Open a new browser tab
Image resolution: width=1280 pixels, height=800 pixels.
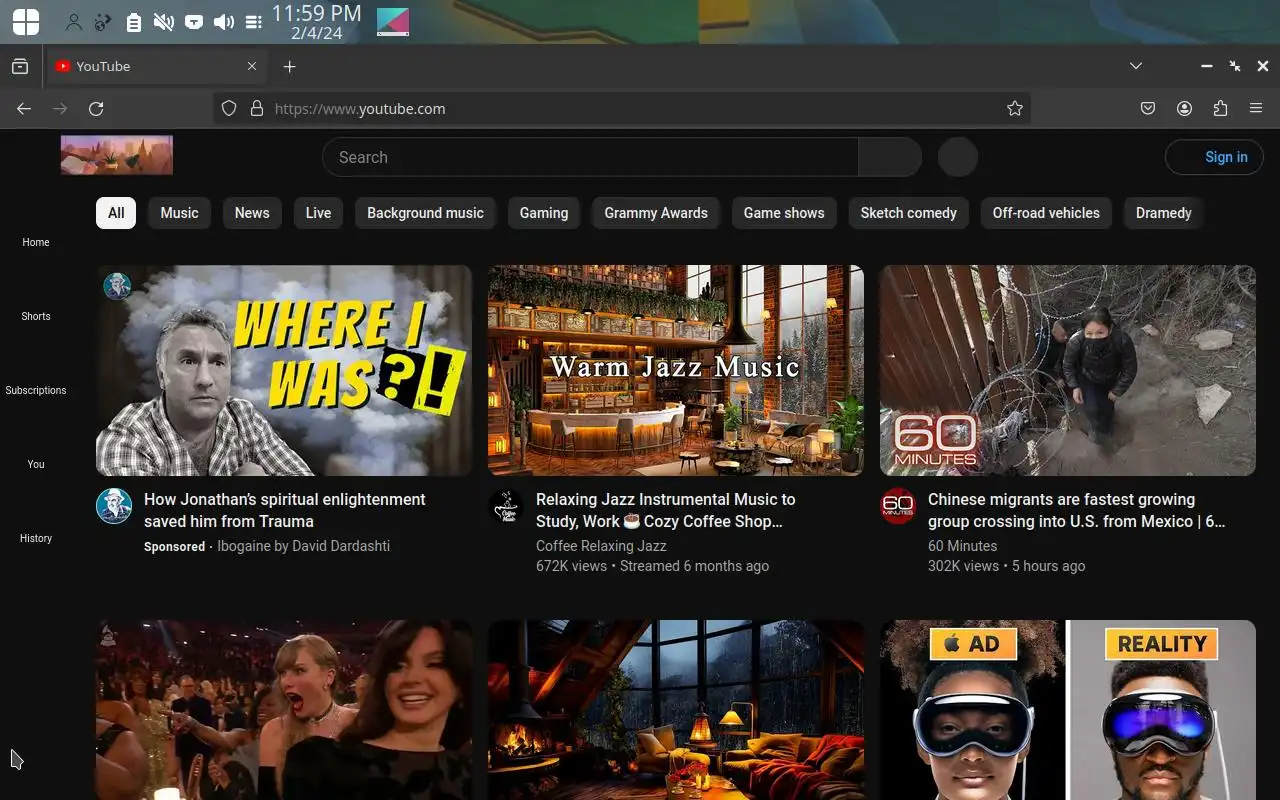(x=289, y=66)
